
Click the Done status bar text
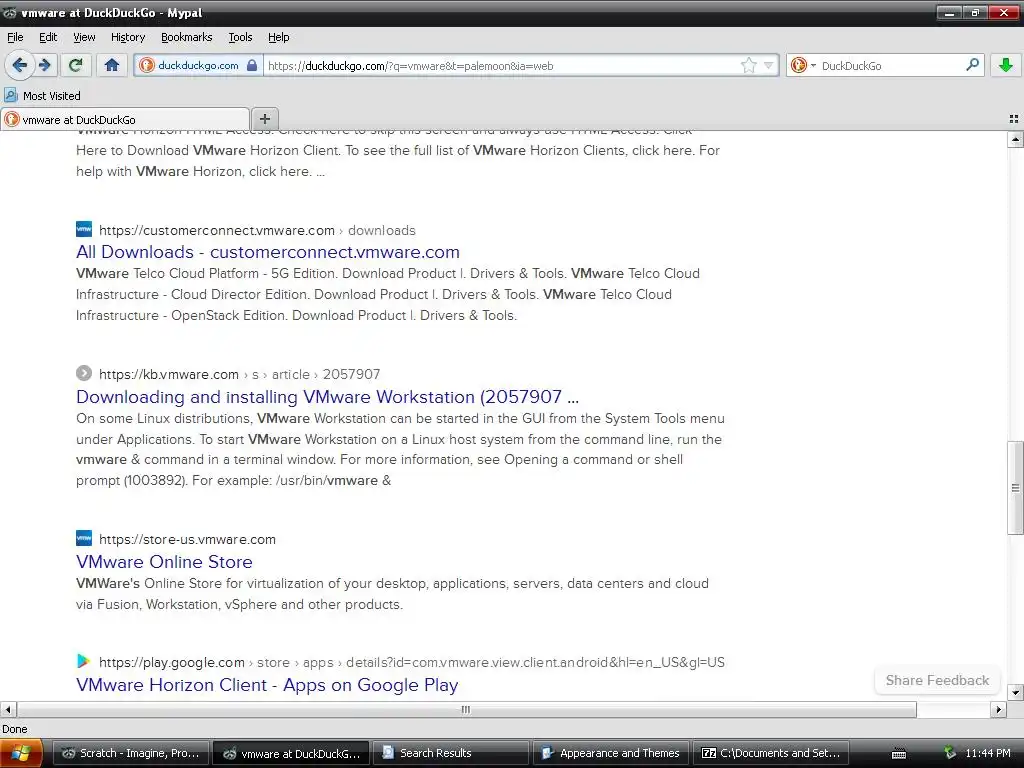click(14, 729)
